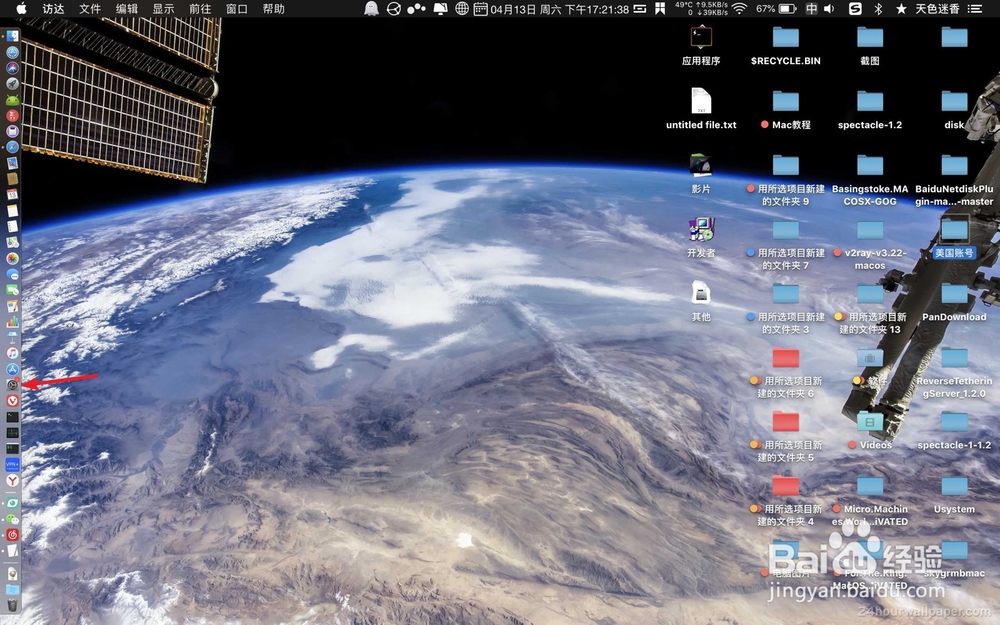Click the ghost icon in menu bar
Viewport: 1000px width, 625px height.
(x=371, y=9)
